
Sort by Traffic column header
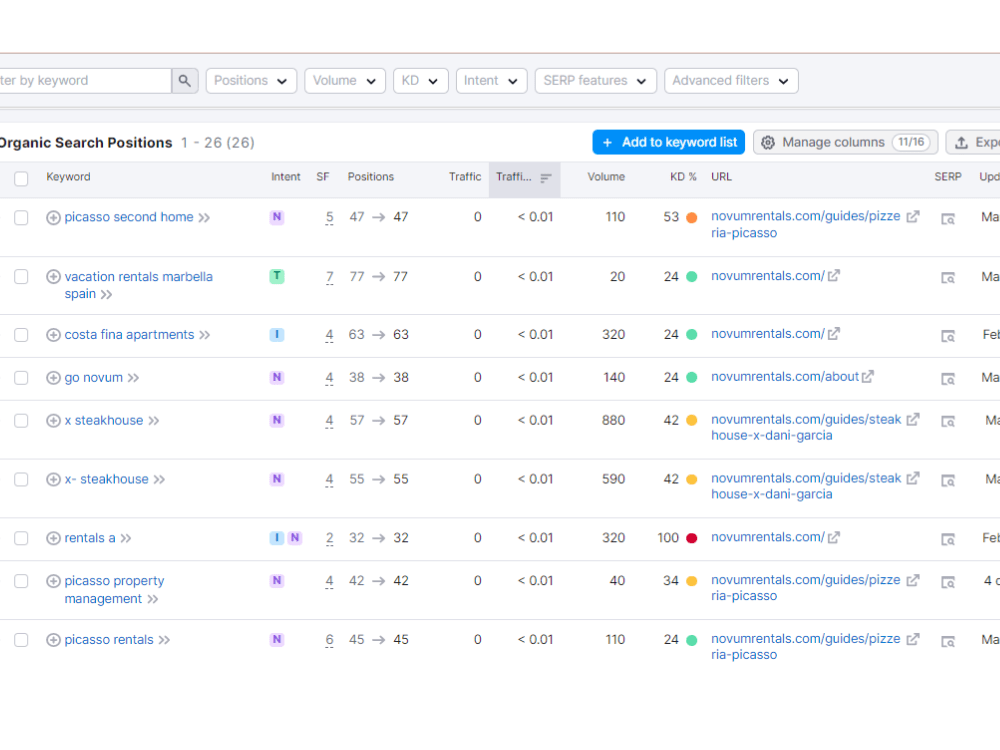pyautogui.click(x=465, y=177)
